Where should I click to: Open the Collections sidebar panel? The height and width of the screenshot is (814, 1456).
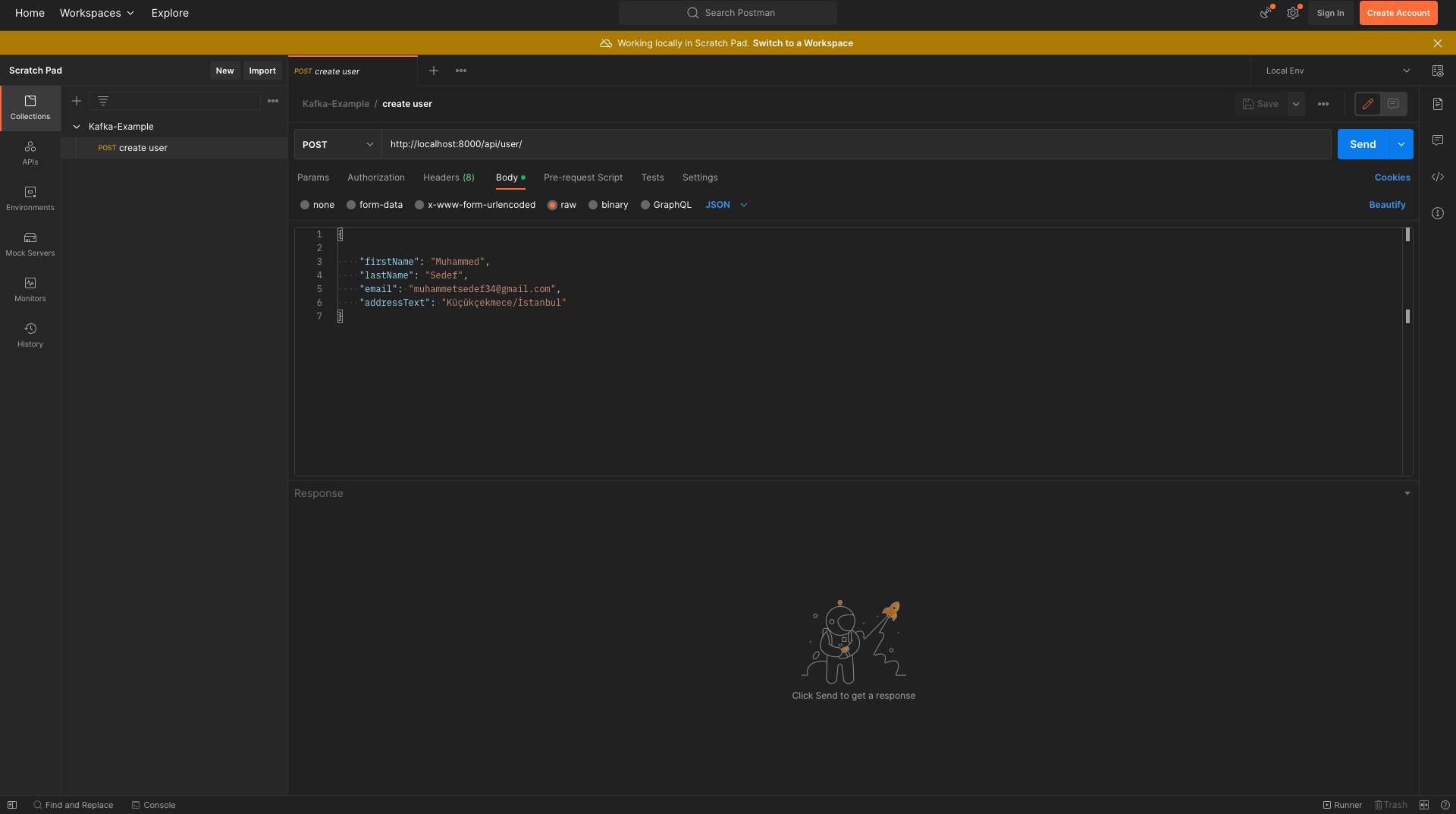click(30, 108)
